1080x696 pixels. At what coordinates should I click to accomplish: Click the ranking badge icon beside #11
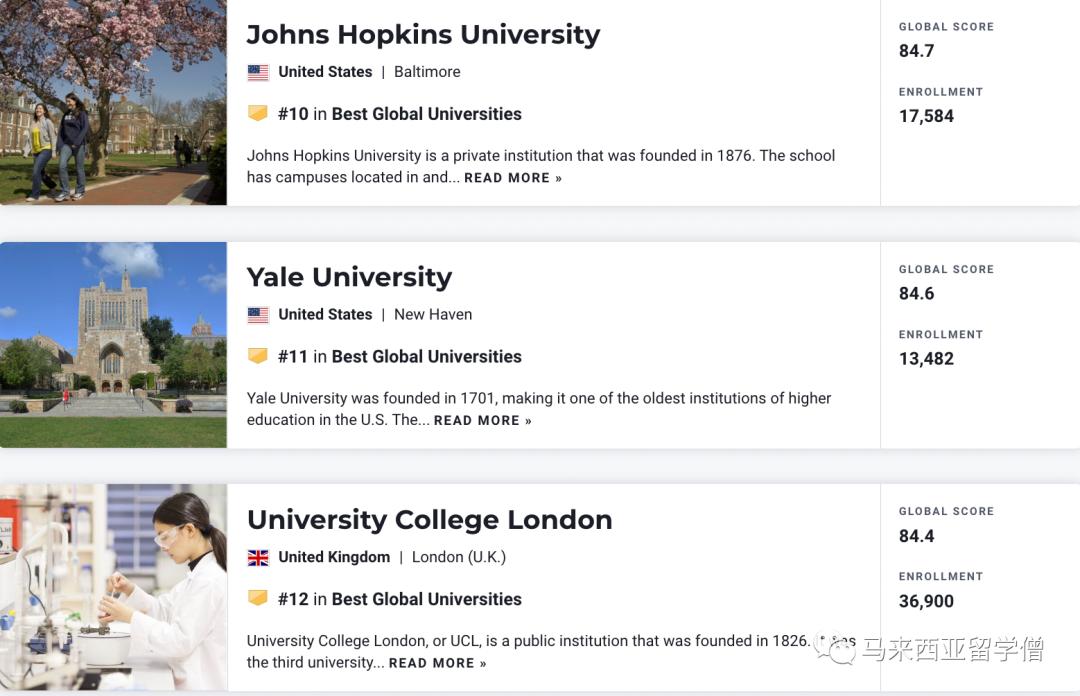coord(258,356)
